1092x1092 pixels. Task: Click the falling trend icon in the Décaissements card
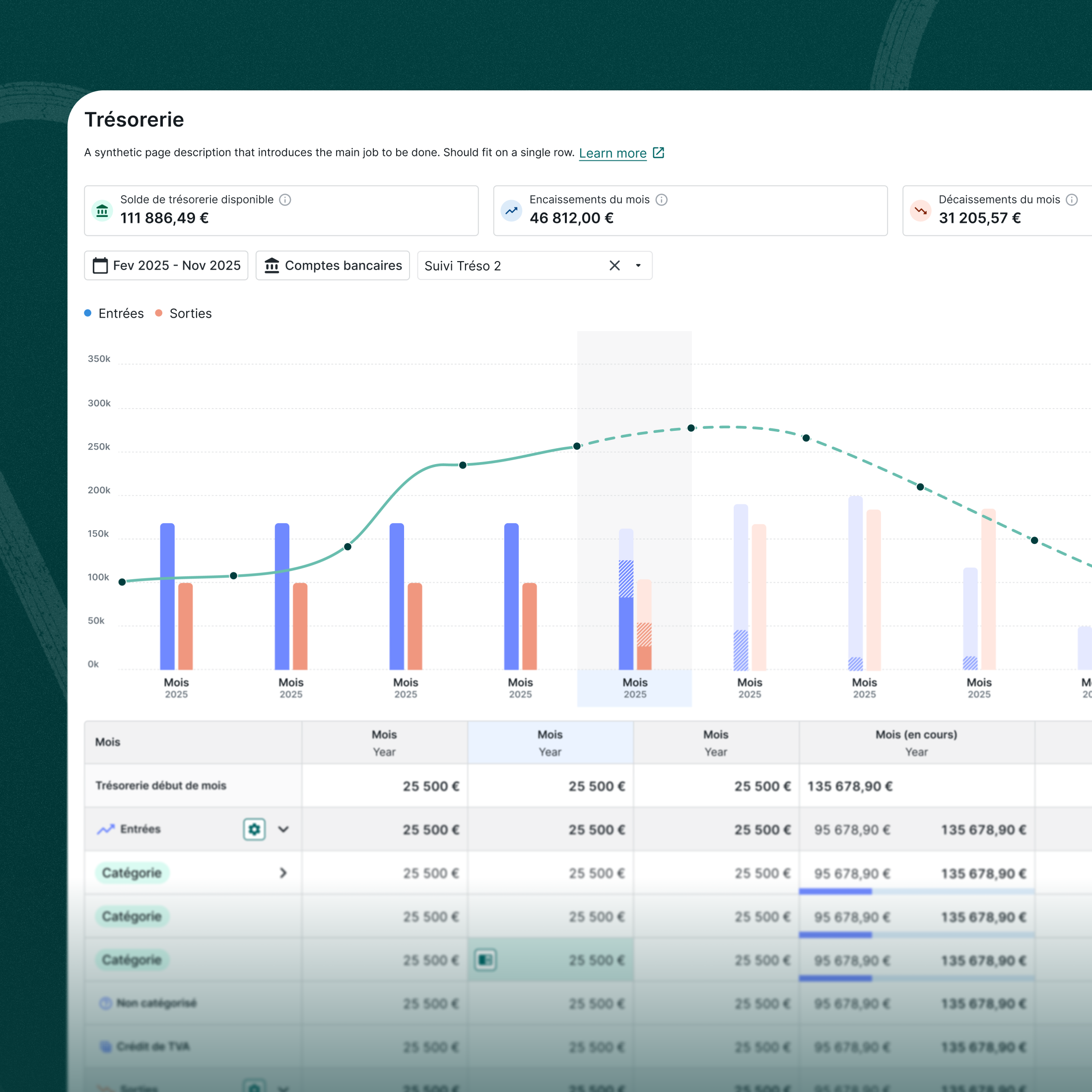[x=921, y=211]
